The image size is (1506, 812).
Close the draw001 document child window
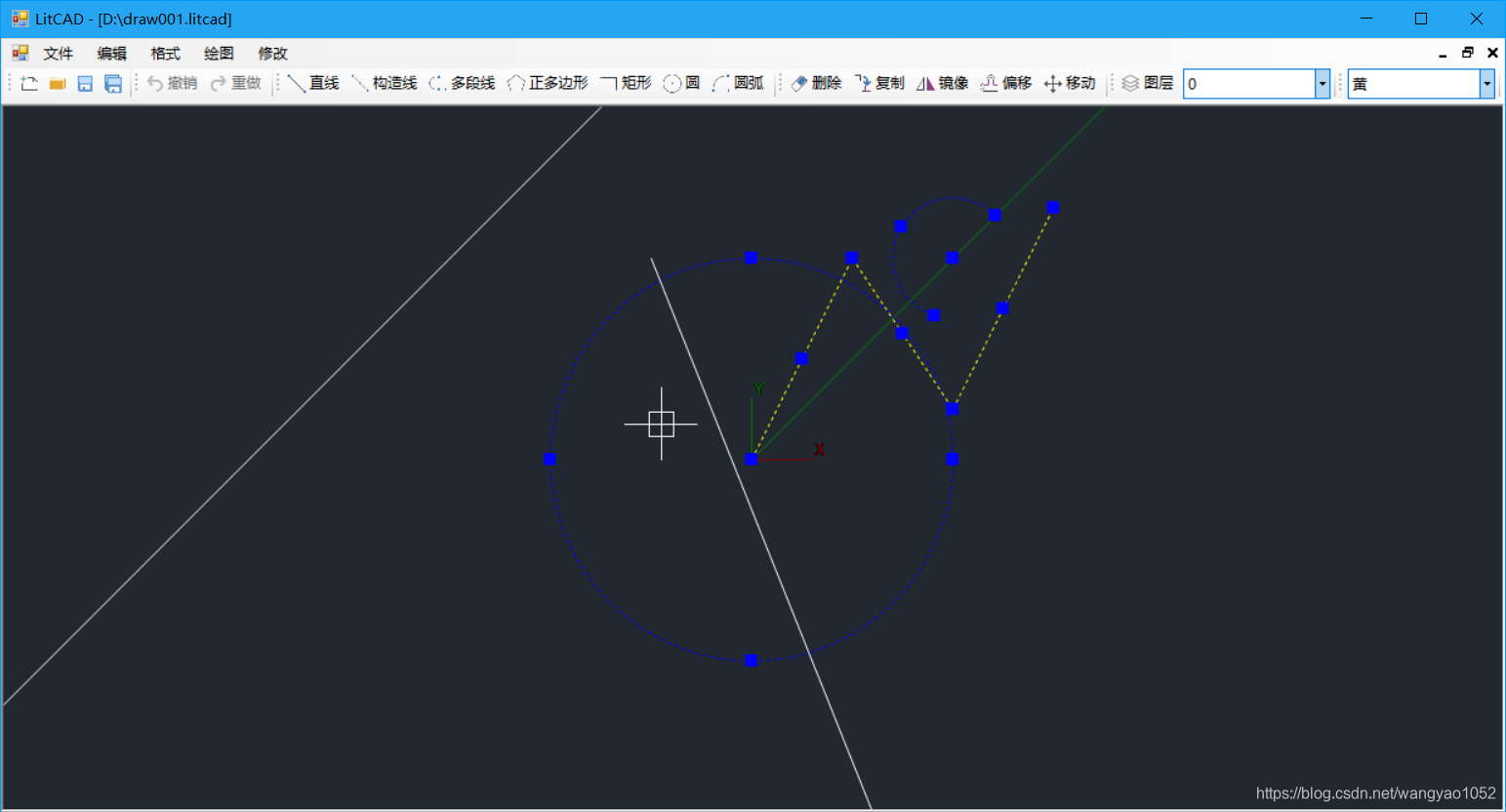pos(1492,54)
